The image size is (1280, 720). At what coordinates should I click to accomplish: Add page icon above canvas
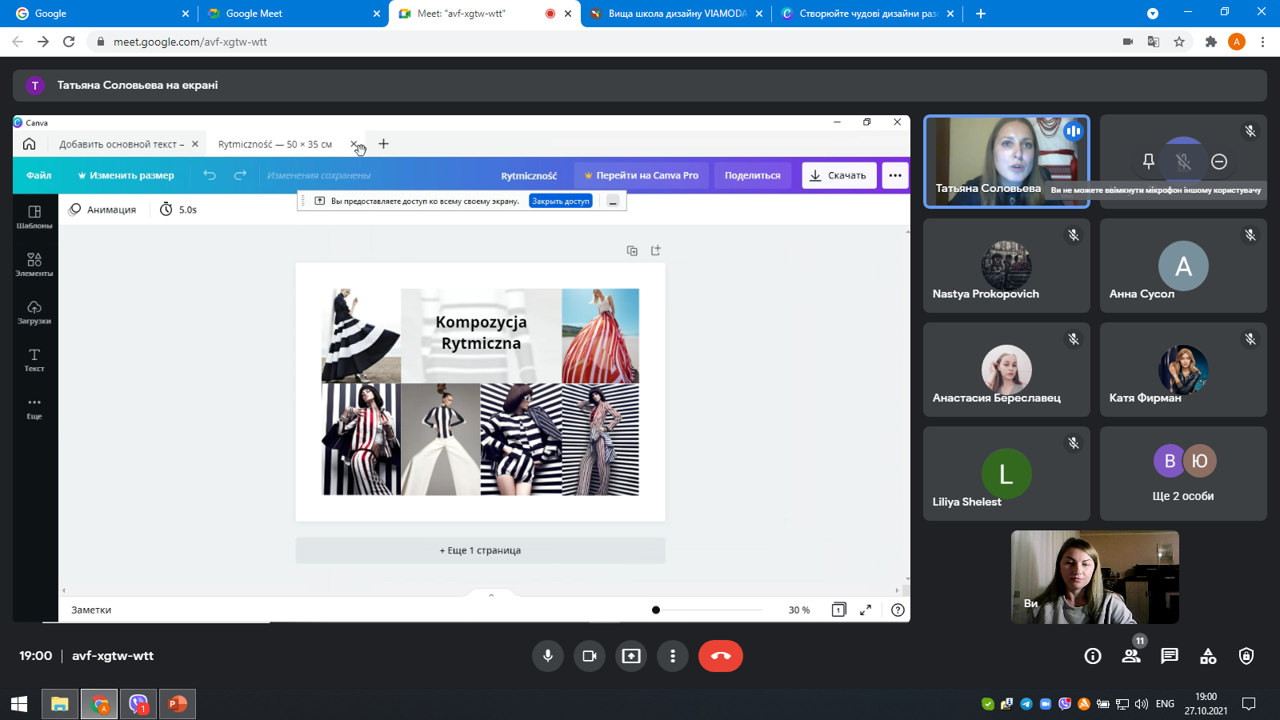(x=656, y=251)
